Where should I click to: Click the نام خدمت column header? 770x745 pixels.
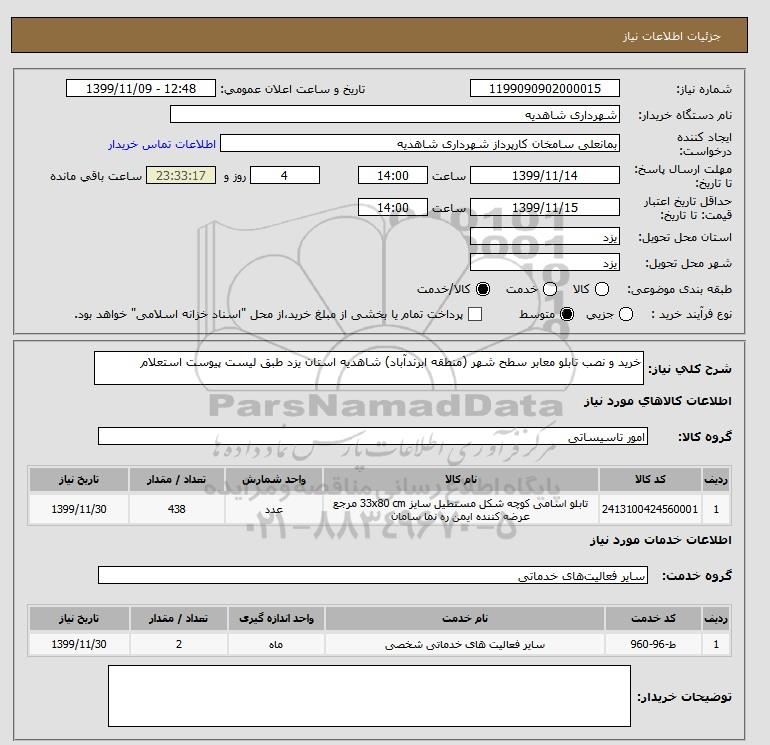pos(465,618)
